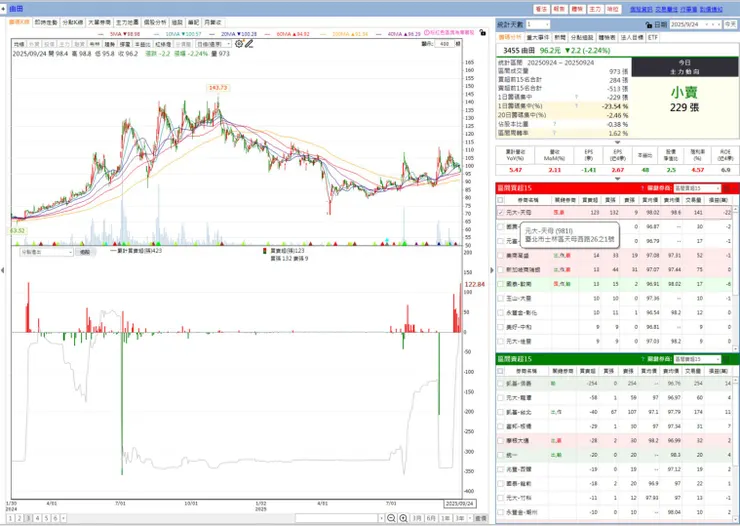The height and width of the screenshot is (526, 740).
Task: Tick the checkbox for 摩根大通
Action: [501, 441]
